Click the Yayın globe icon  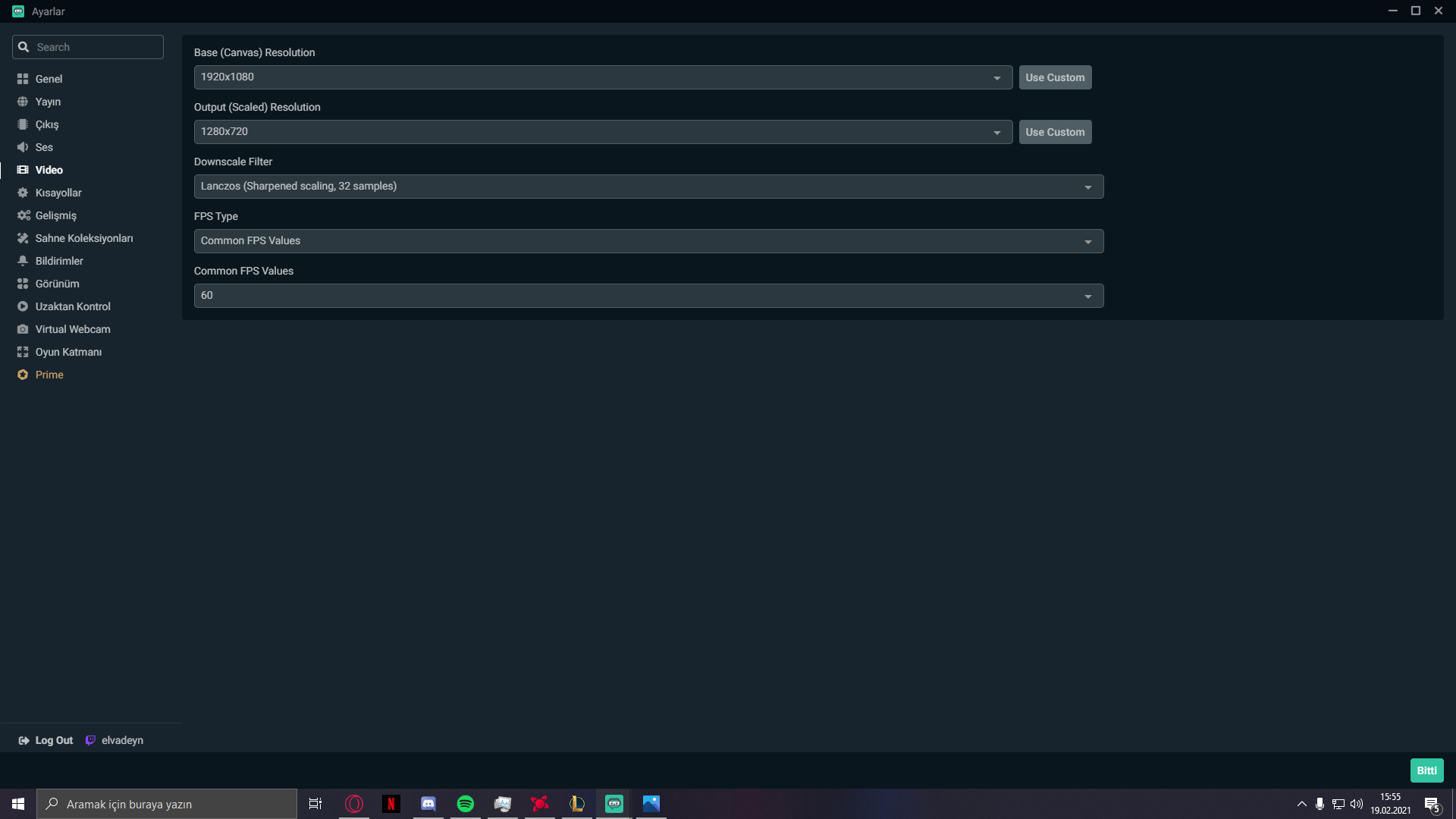tap(23, 102)
